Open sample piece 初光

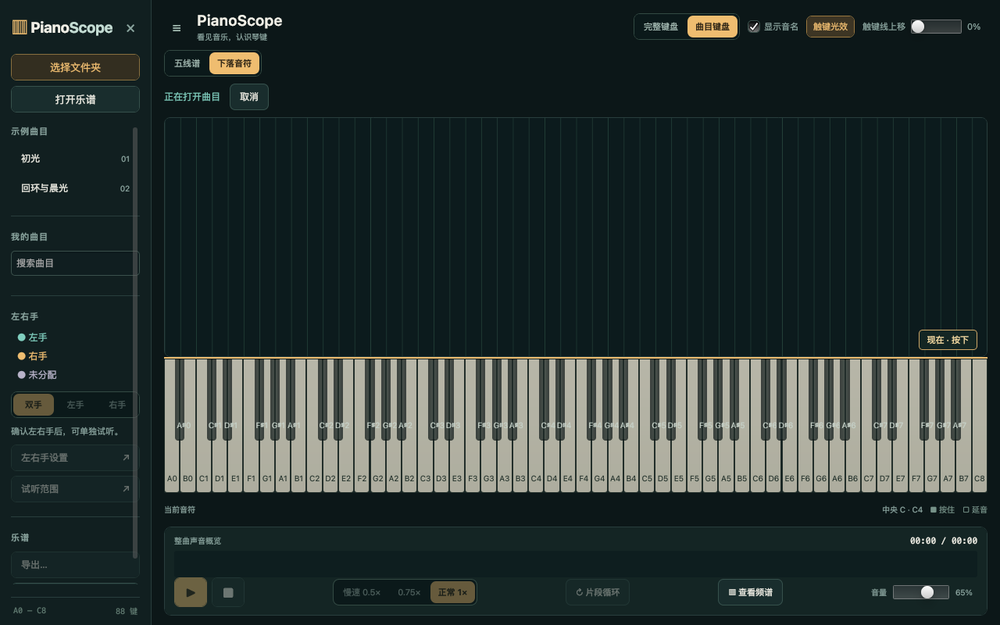[75, 158]
